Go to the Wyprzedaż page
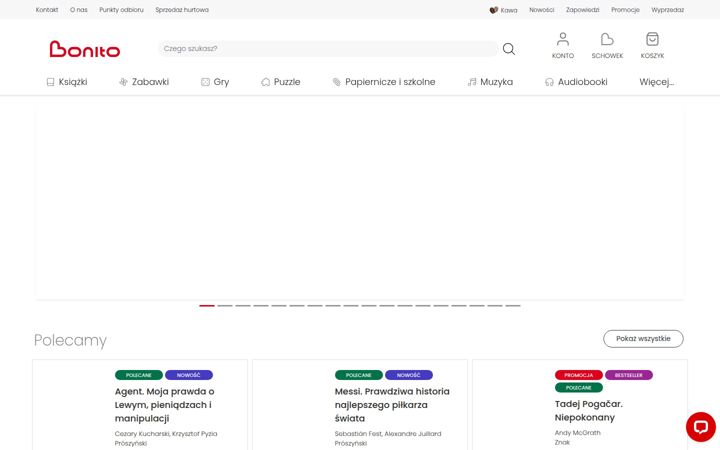 tap(667, 10)
